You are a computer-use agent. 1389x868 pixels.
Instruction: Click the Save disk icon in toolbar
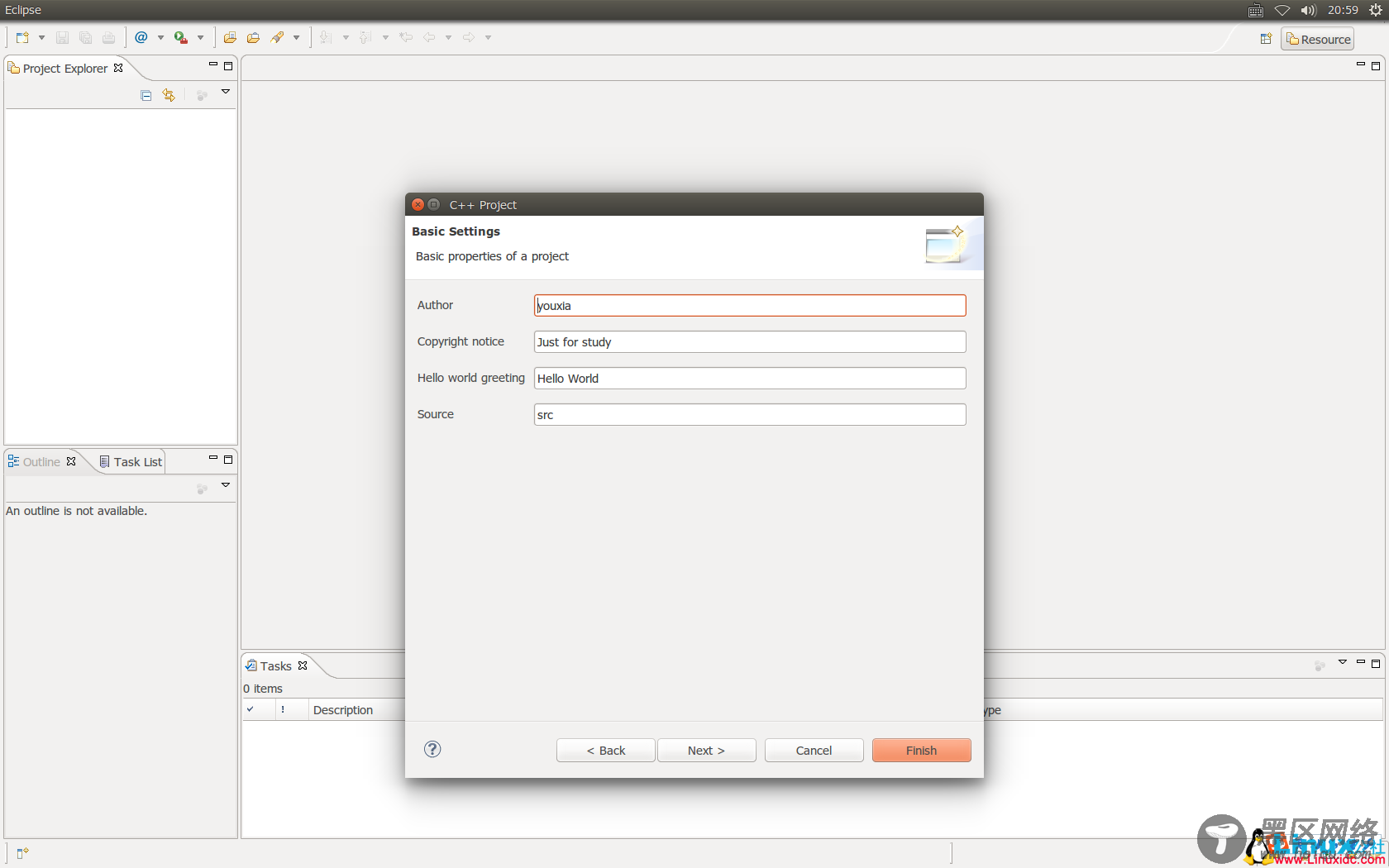point(62,38)
